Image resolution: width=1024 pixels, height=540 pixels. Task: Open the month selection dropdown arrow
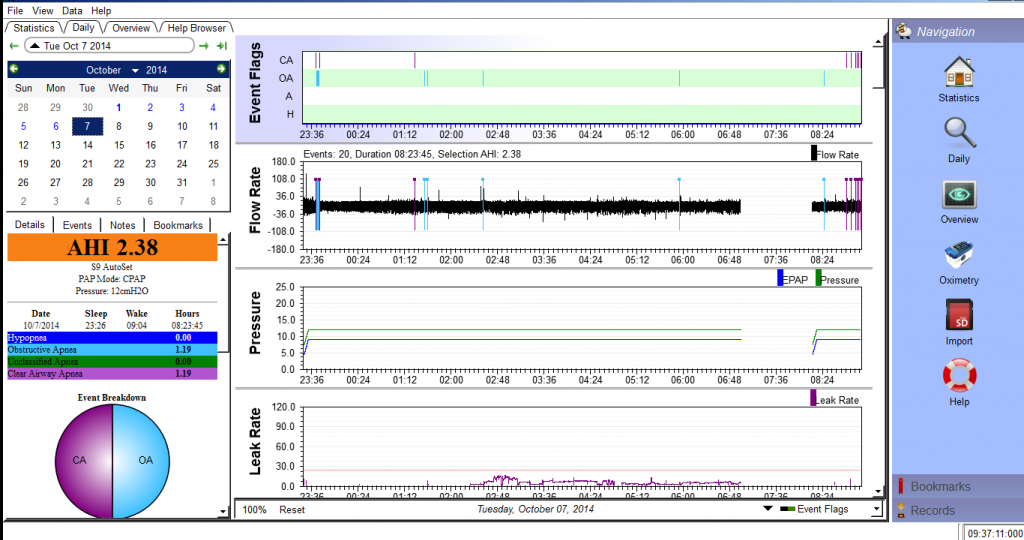(x=135, y=71)
